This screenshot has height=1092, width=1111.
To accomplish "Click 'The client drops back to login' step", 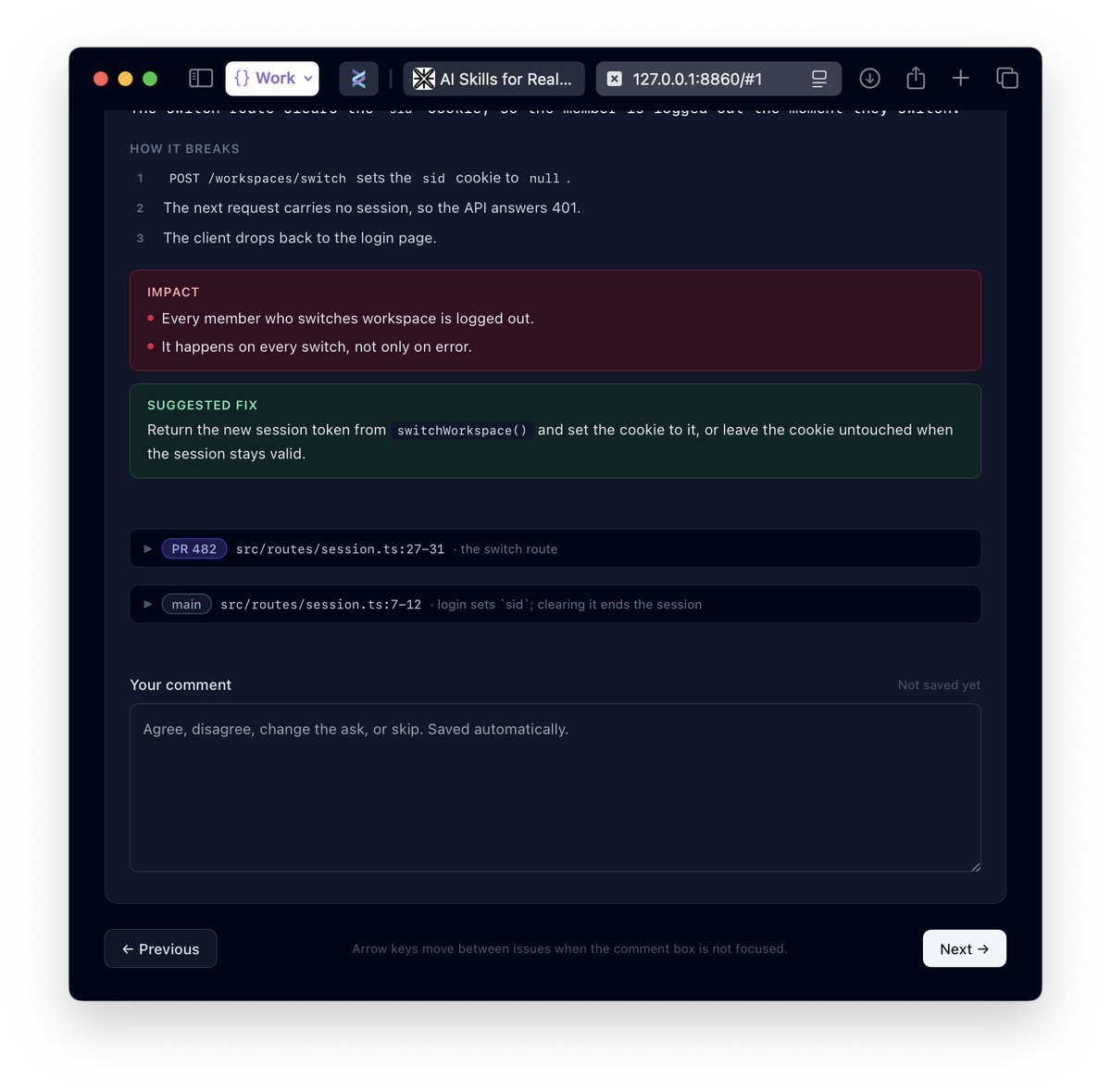I will pyautogui.click(x=300, y=238).
